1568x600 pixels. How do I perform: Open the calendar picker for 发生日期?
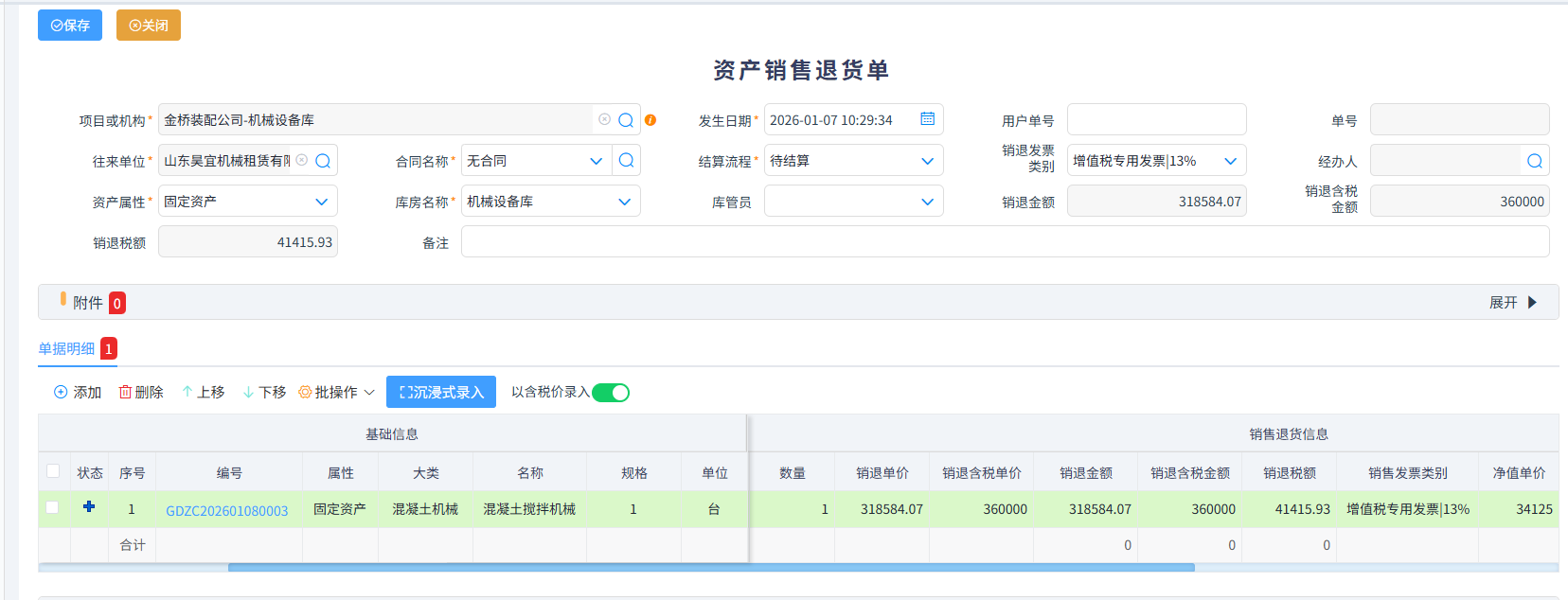(x=927, y=119)
